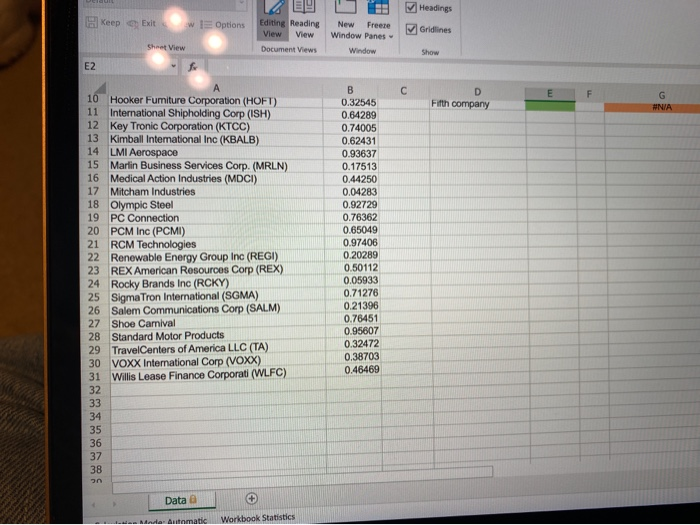Select cell Key Tronic Corporation (KTCC)
The image size is (700, 525).
tap(216, 127)
